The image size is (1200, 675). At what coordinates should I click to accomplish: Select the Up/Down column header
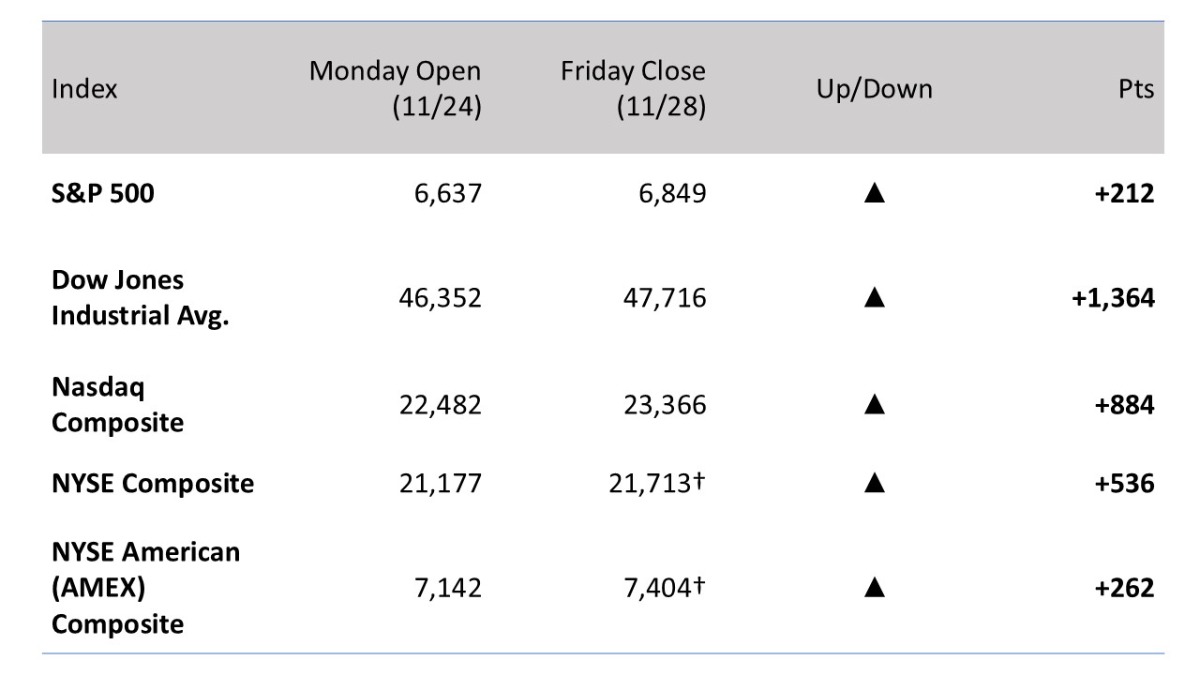874,89
